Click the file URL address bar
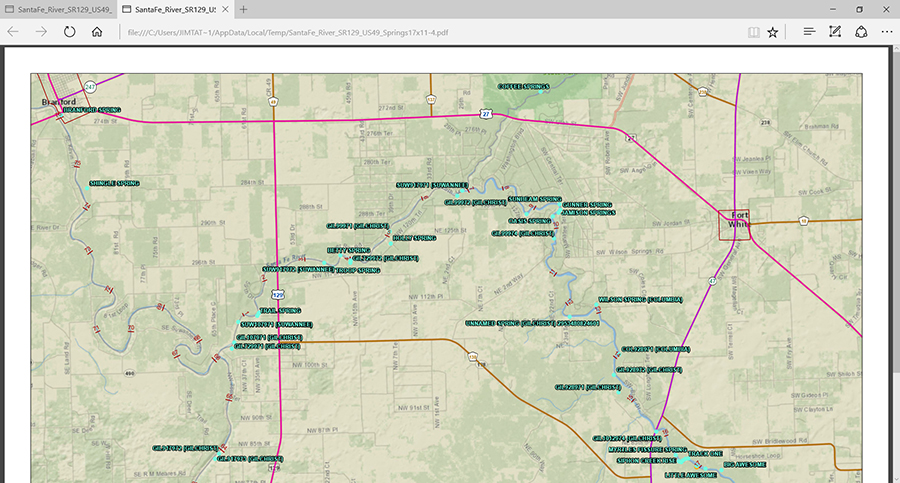 coord(430,32)
